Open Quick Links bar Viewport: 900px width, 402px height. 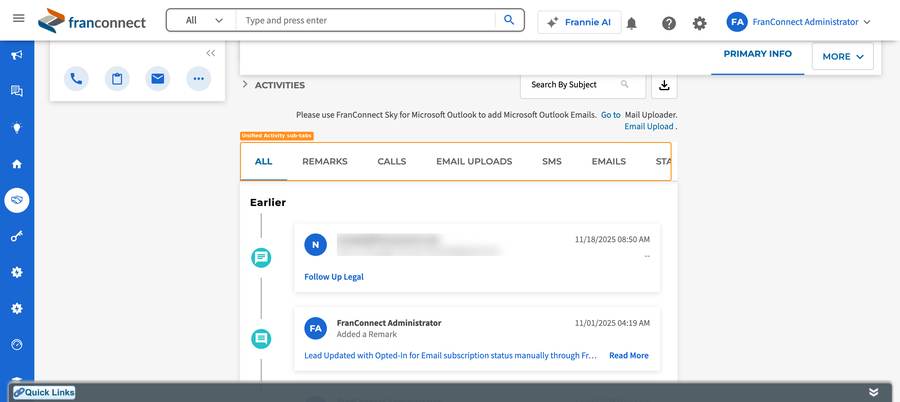tap(44, 393)
